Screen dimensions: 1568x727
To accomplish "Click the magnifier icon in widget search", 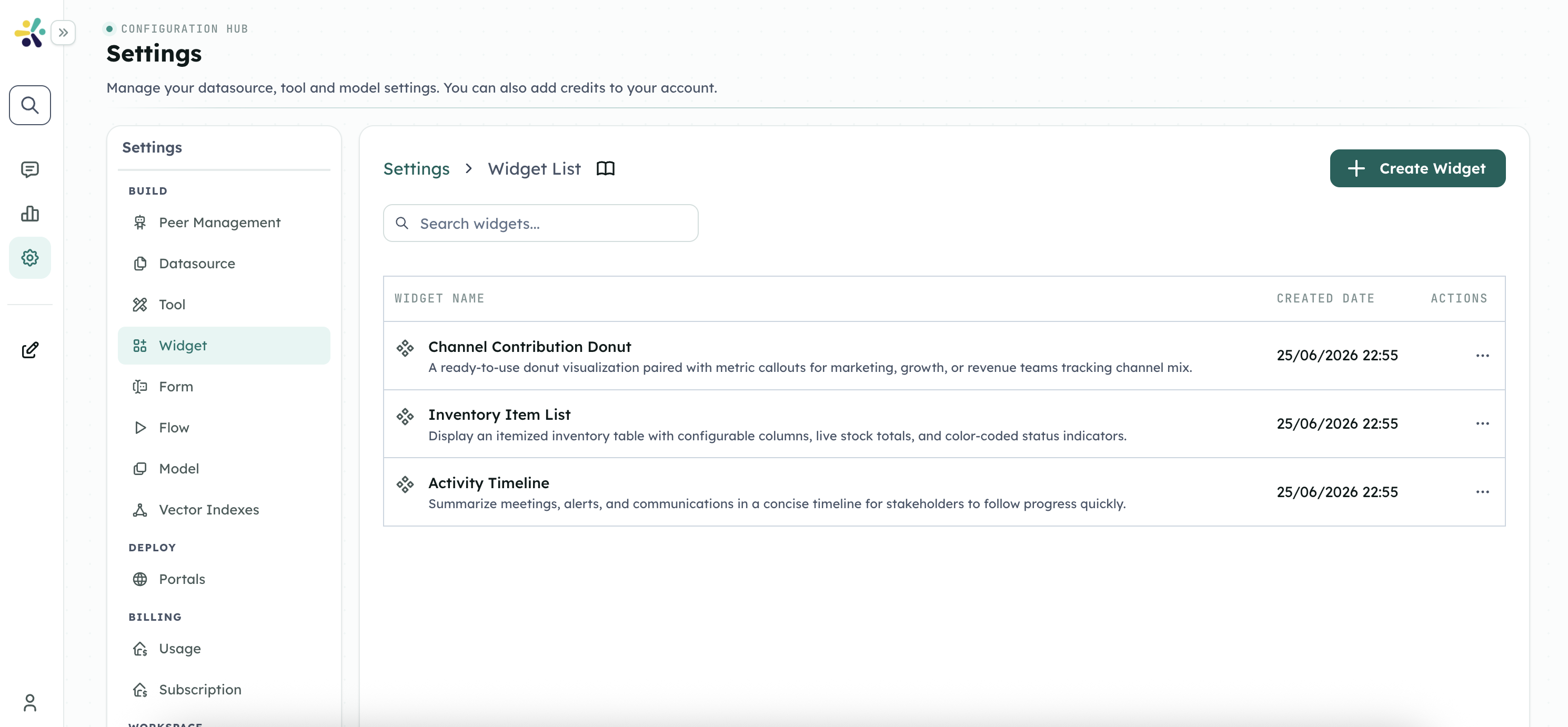I will coord(402,223).
